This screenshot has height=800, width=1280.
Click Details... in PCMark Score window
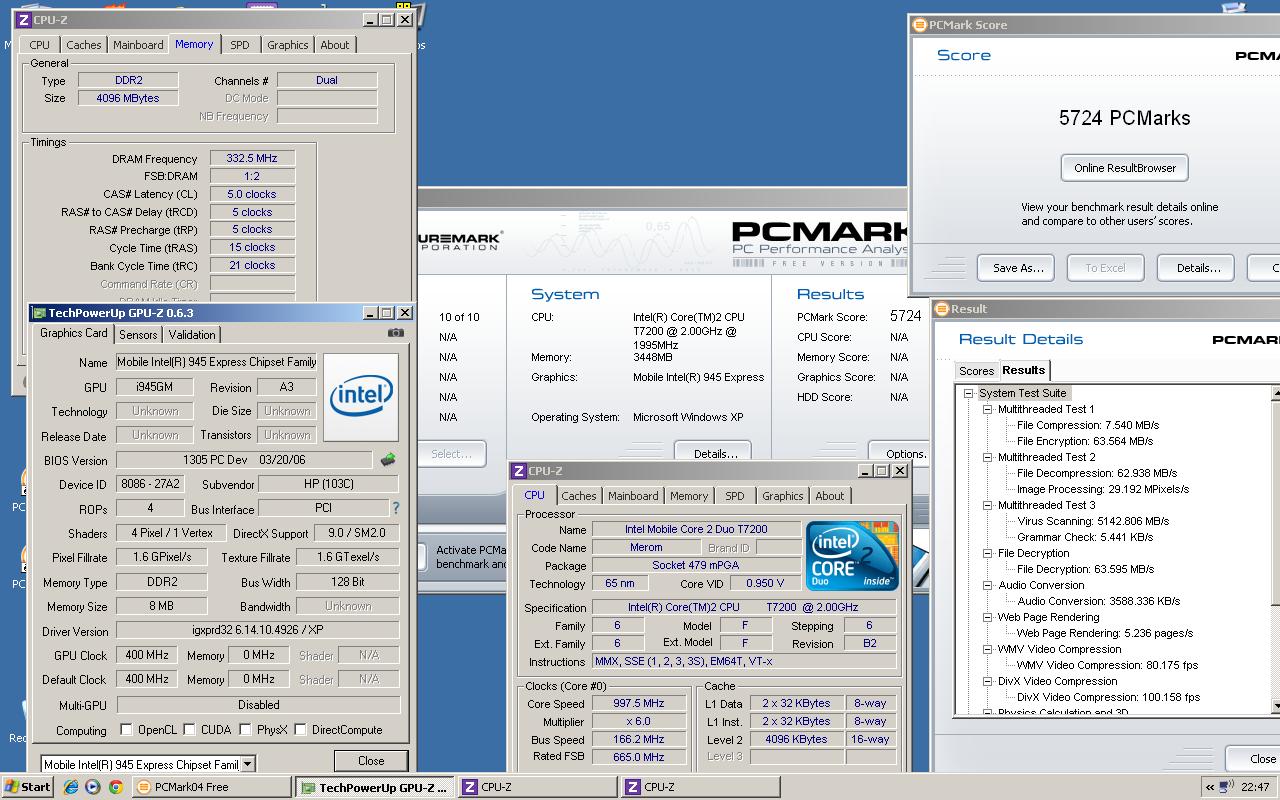tap(1198, 268)
